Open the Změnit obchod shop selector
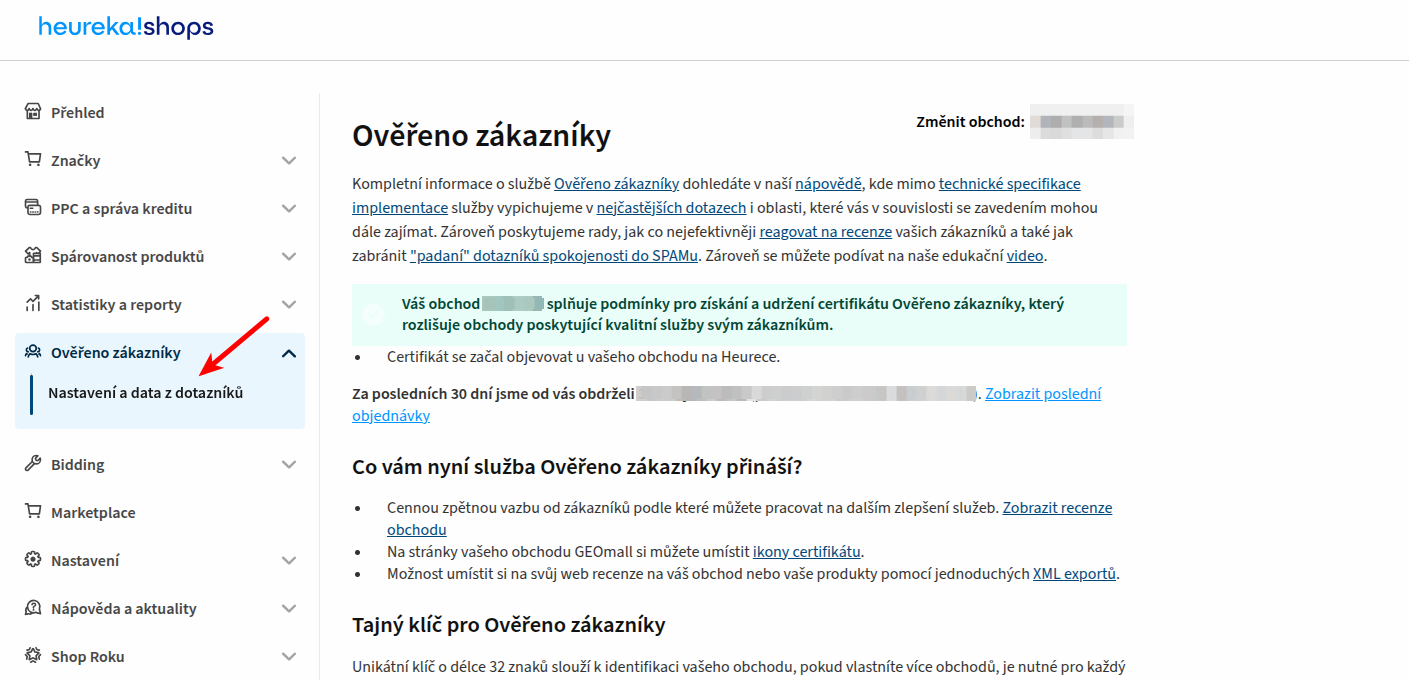Screen dimensions: 1409x680 click(1082, 122)
